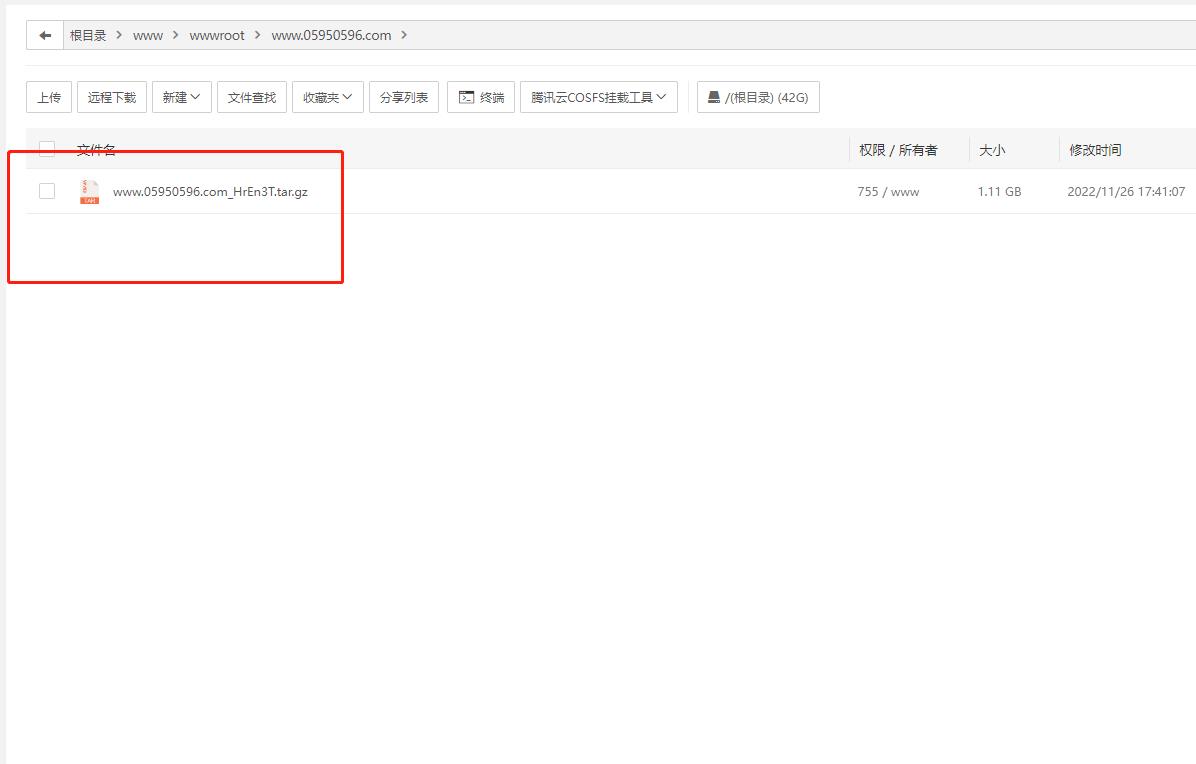This screenshot has width=1196, height=764.
Task: Go to wwwroot in breadcrumb
Action: [217, 35]
